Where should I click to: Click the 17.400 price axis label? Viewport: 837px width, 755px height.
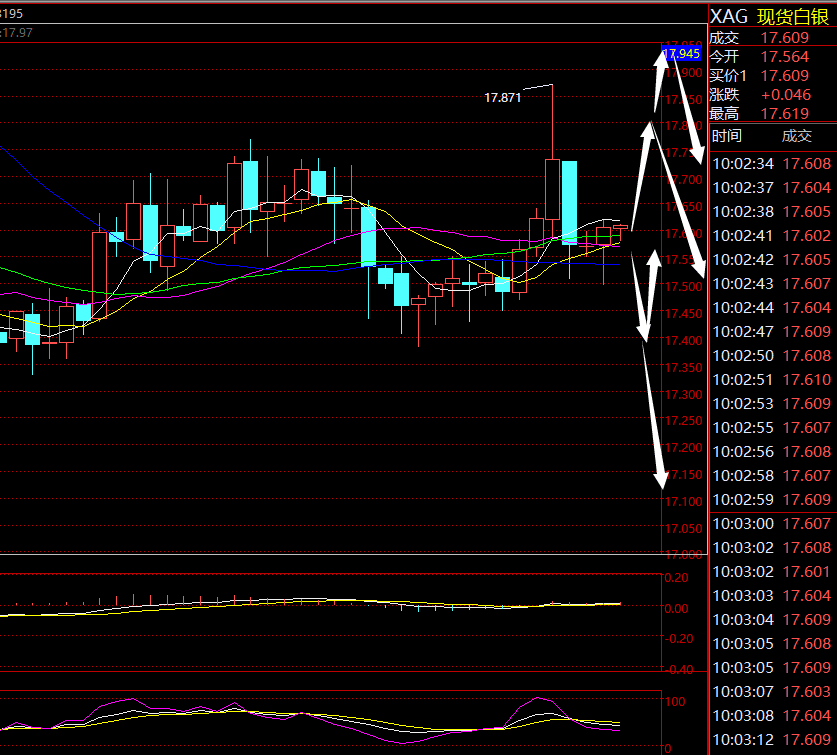(x=683, y=341)
